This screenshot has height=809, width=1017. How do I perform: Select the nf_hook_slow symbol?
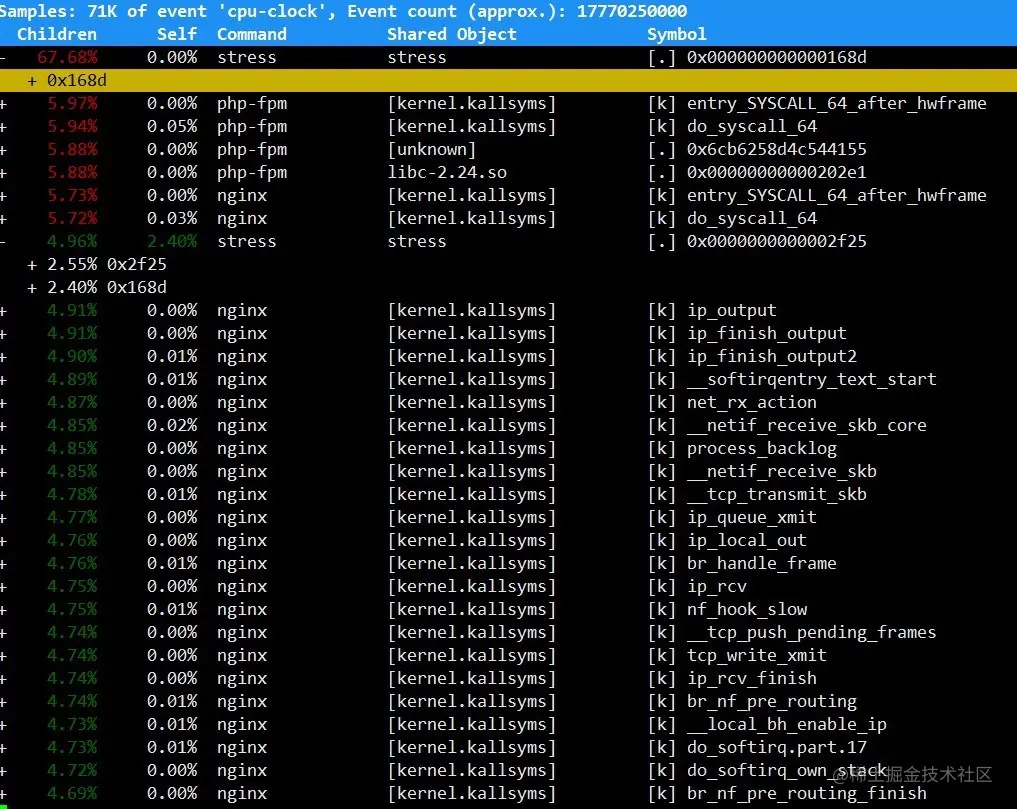tap(747, 610)
